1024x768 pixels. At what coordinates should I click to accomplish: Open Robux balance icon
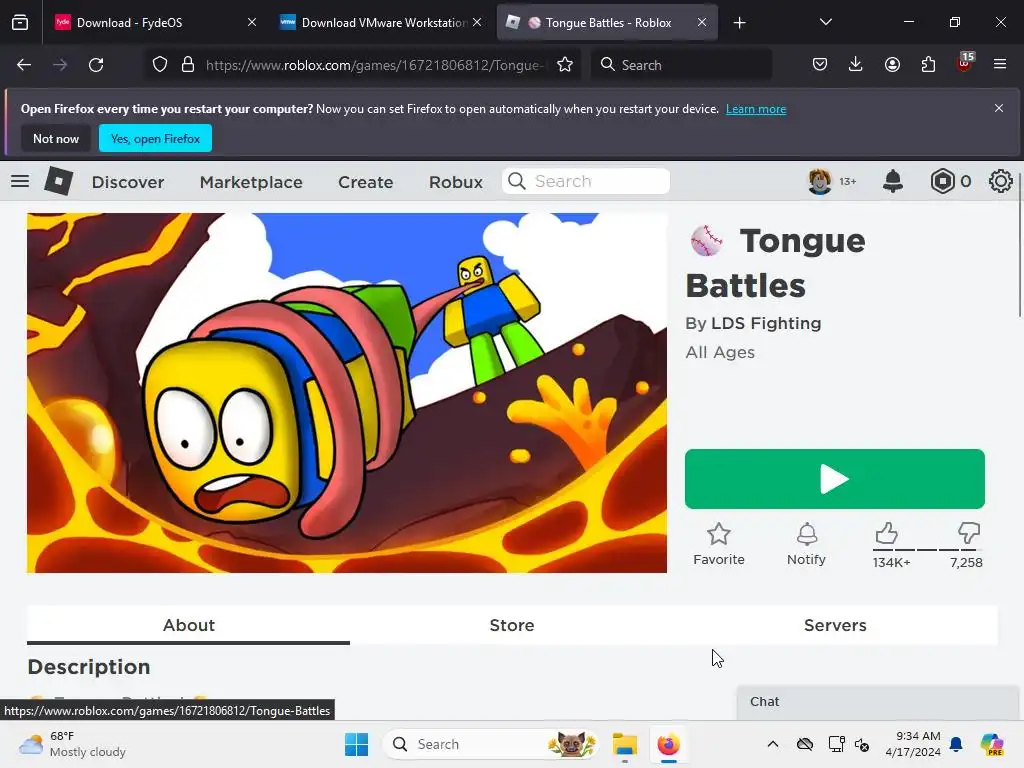click(x=942, y=181)
